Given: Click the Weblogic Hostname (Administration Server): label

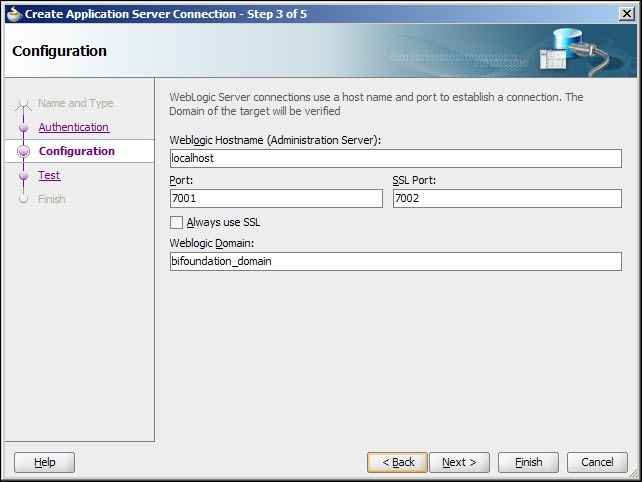Looking at the screenshot, I should coord(275,140).
